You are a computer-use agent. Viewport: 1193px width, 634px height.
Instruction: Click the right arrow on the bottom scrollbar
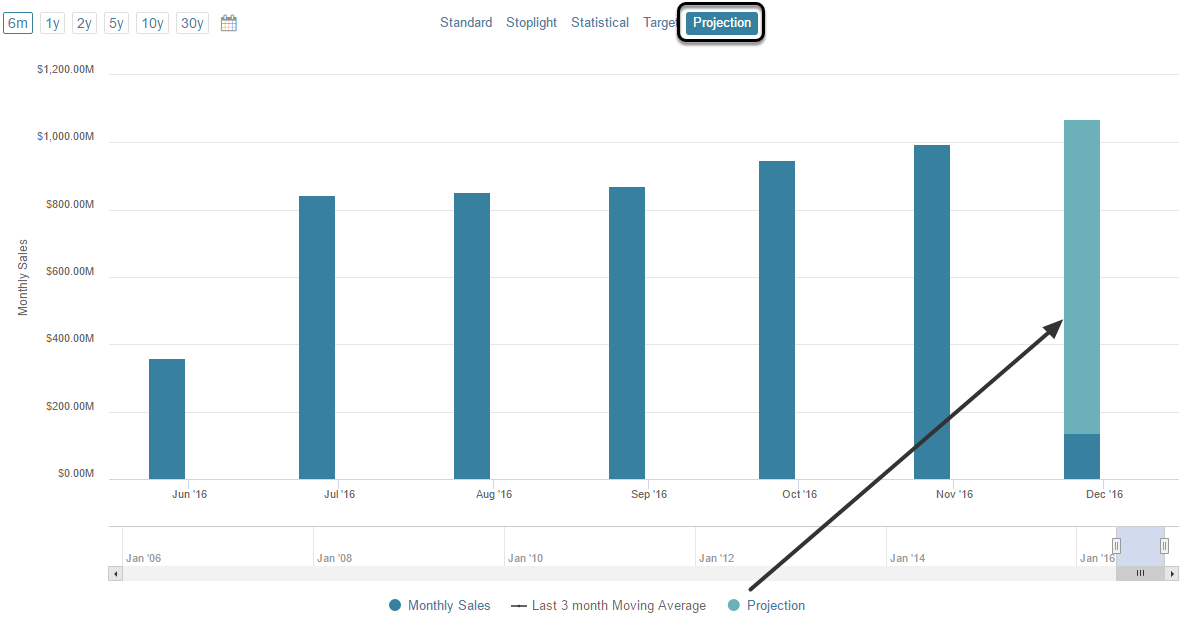coord(1172,573)
